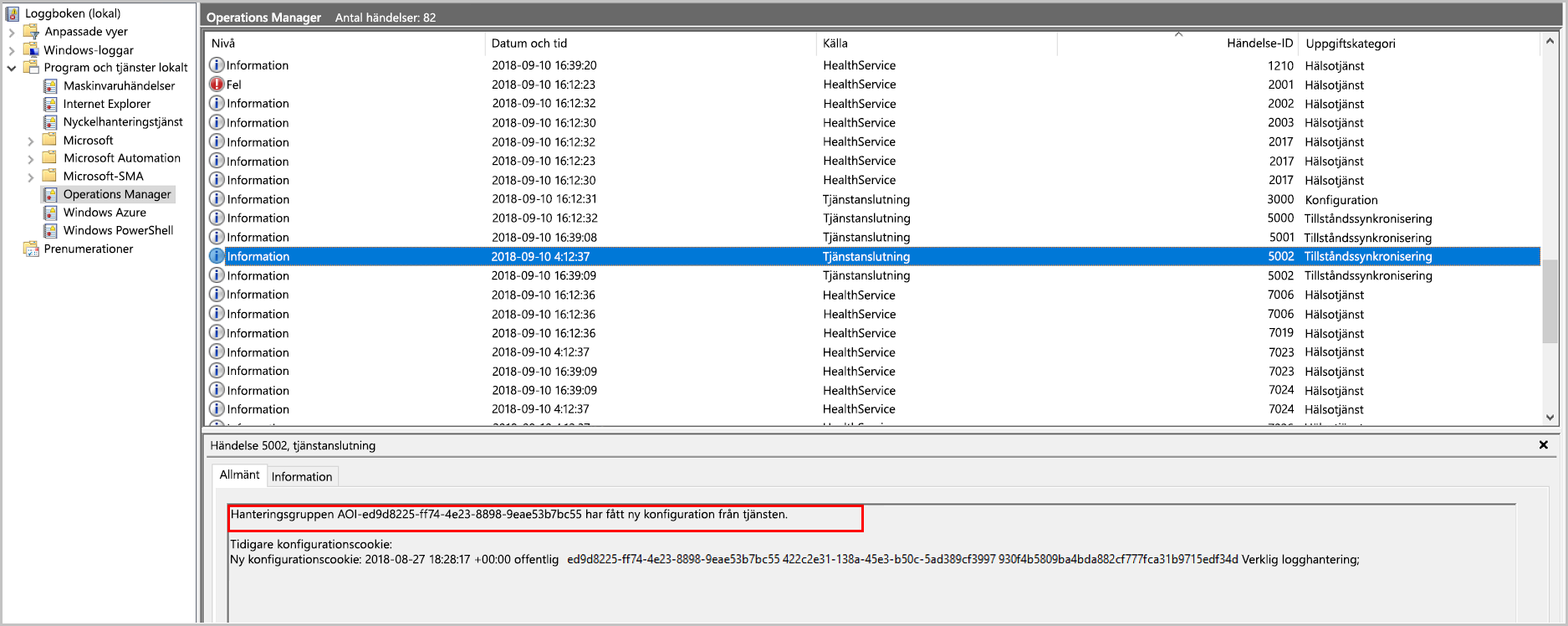Screen dimensions: 1568x626
Task: Click the event list scrollbar thumb
Action: [x=1550, y=301]
